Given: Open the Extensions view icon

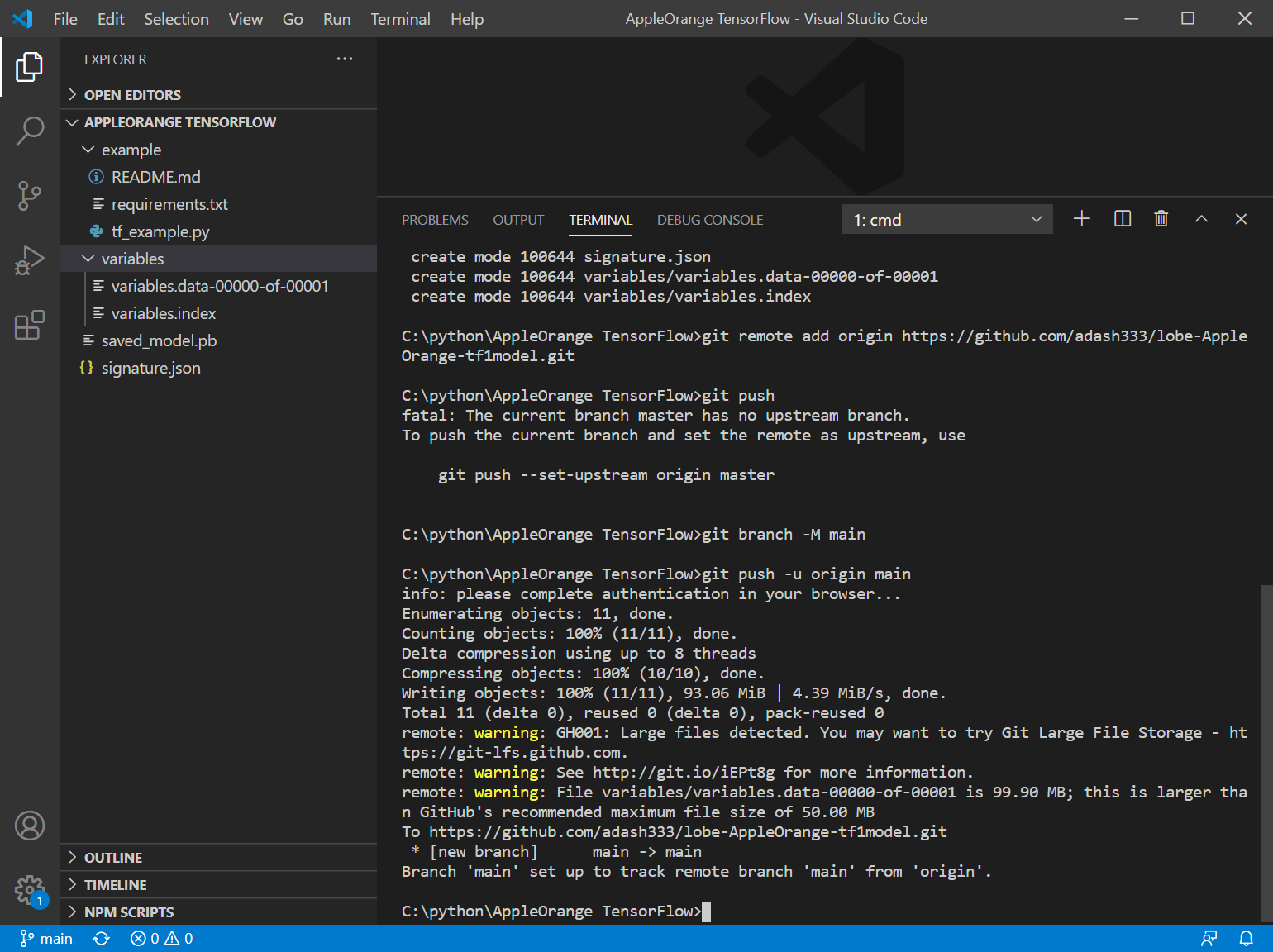Looking at the screenshot, I should pyautogui.click(x=30, y=325).
